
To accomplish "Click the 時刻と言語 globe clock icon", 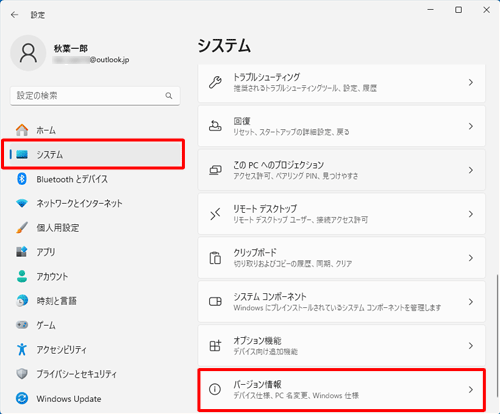I will [22, 301].
